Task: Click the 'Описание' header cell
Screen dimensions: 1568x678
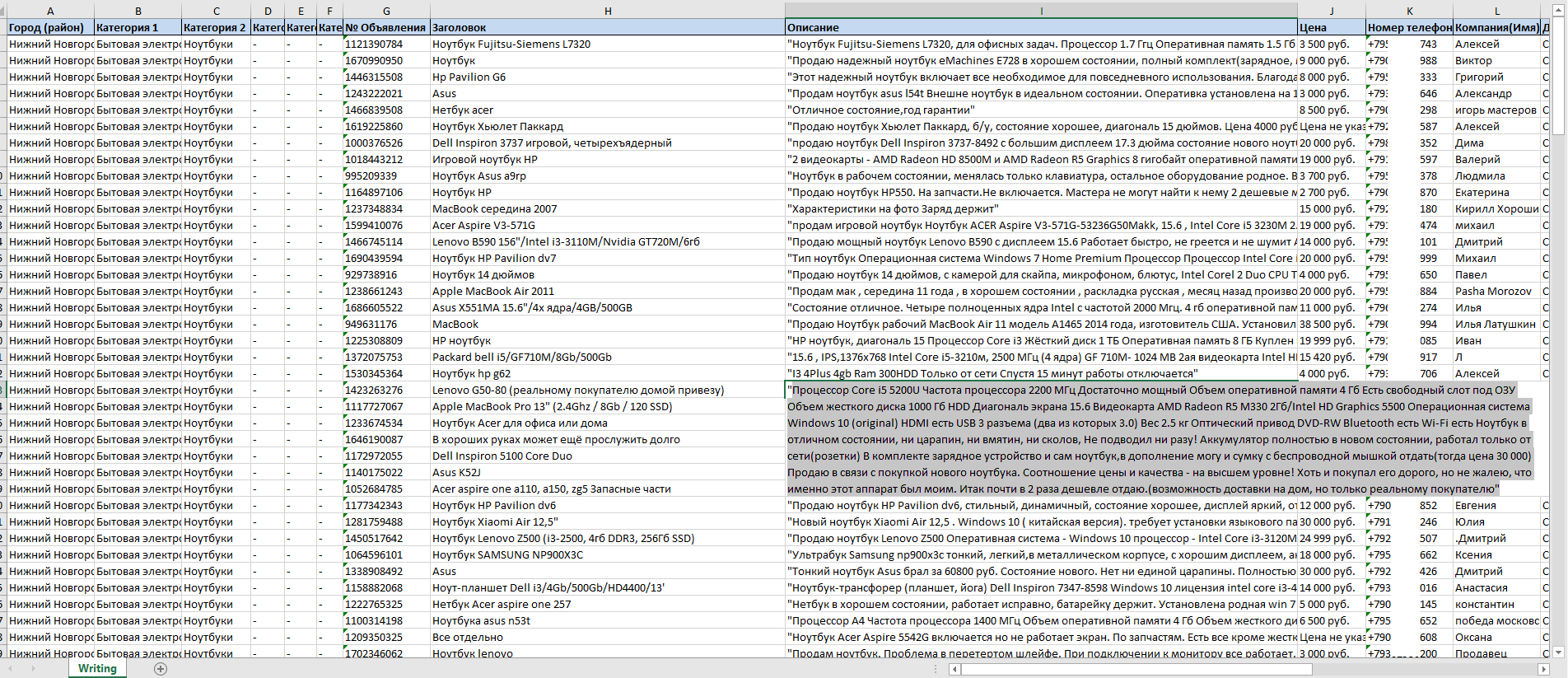Action: (x=1041, y=27)
